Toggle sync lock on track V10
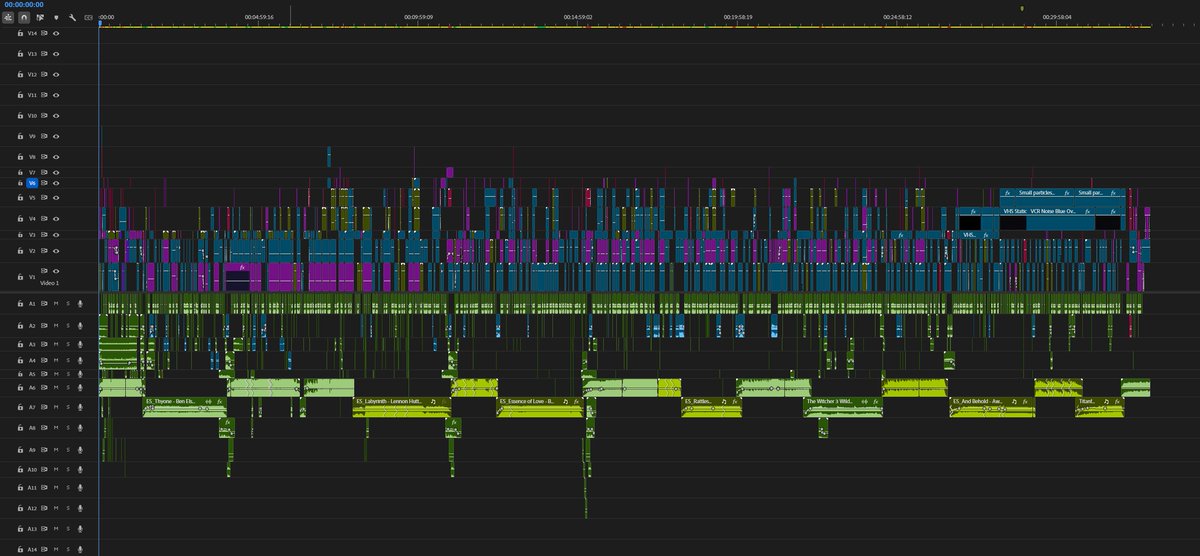 [46, 116]
